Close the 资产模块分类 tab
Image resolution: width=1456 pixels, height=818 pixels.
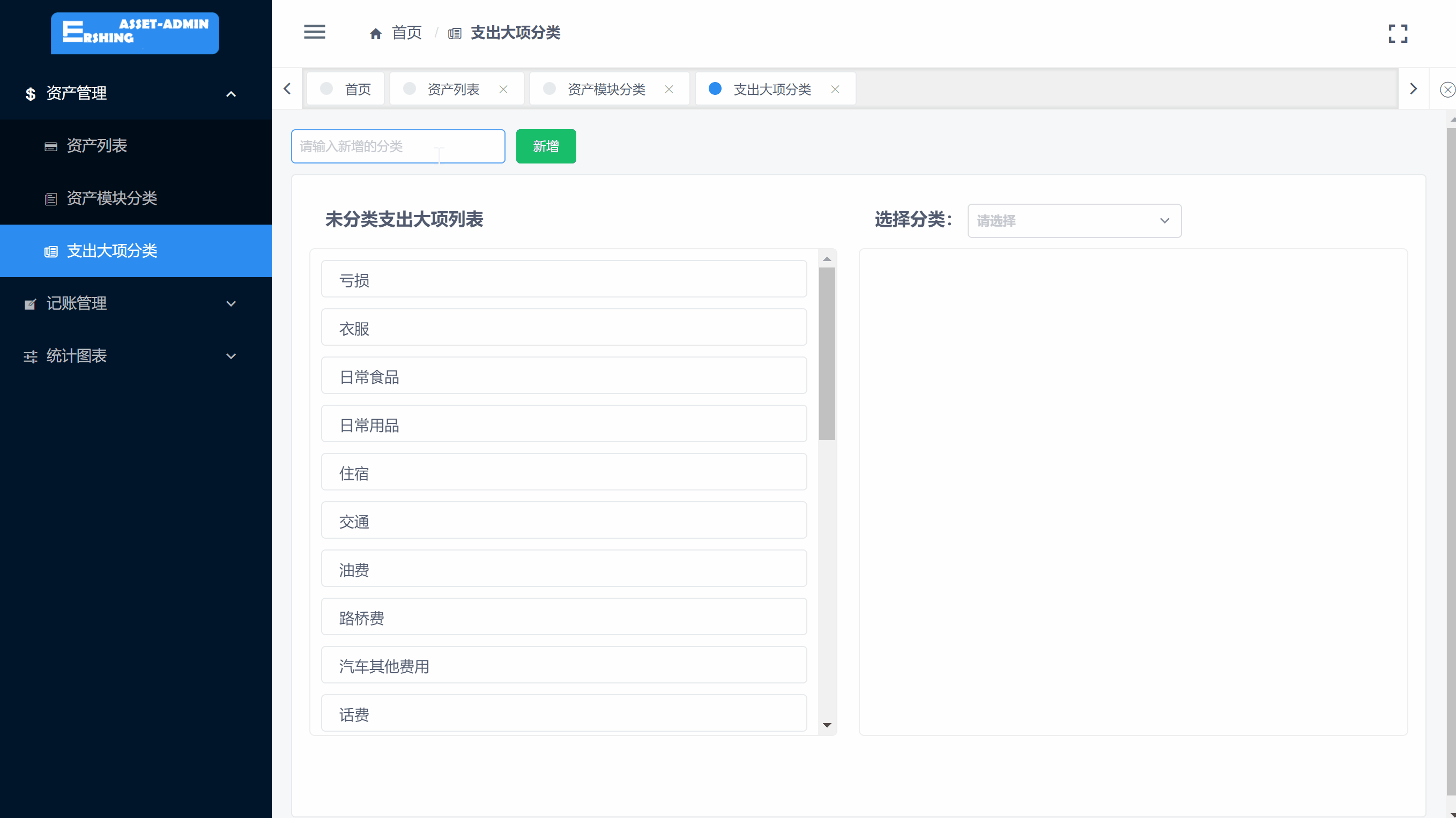pos(668,90)
